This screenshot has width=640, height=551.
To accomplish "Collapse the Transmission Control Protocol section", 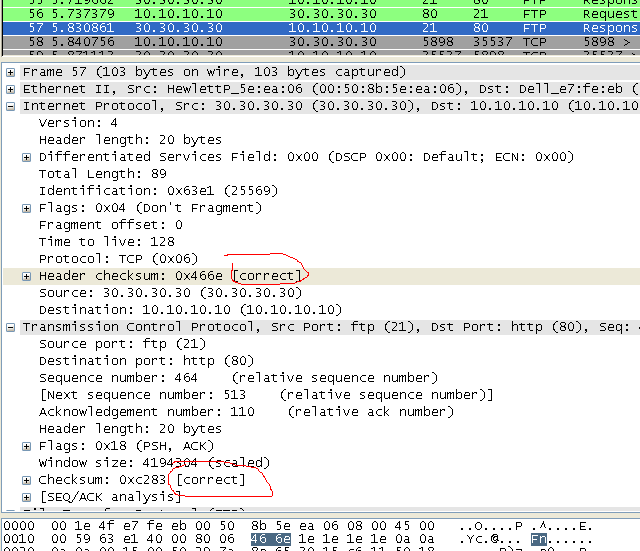I will coord(11,327).
